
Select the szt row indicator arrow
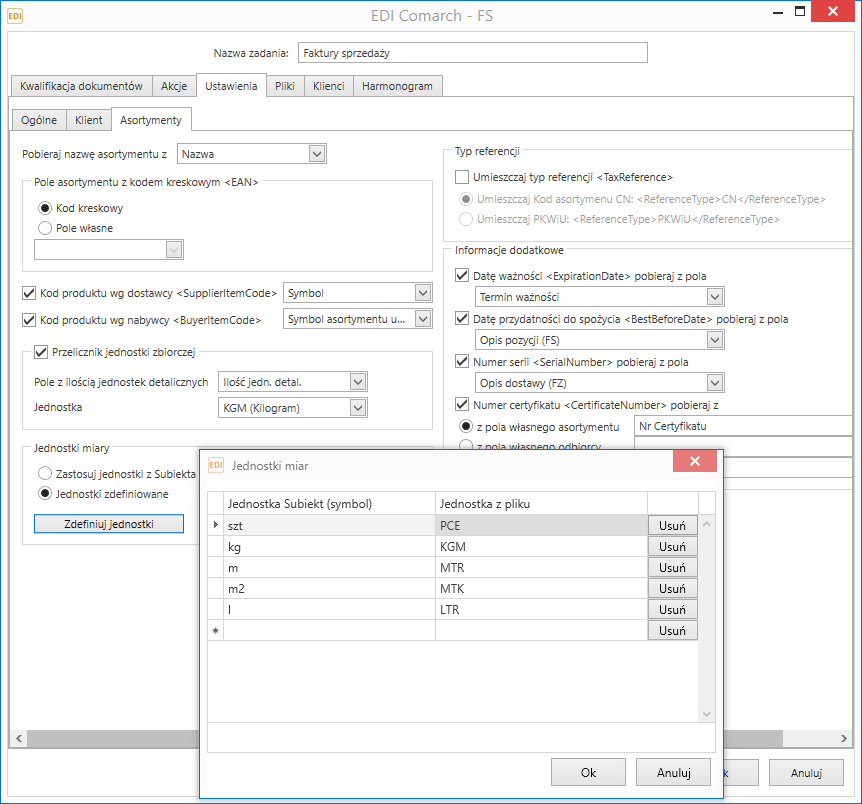[216, 525]
